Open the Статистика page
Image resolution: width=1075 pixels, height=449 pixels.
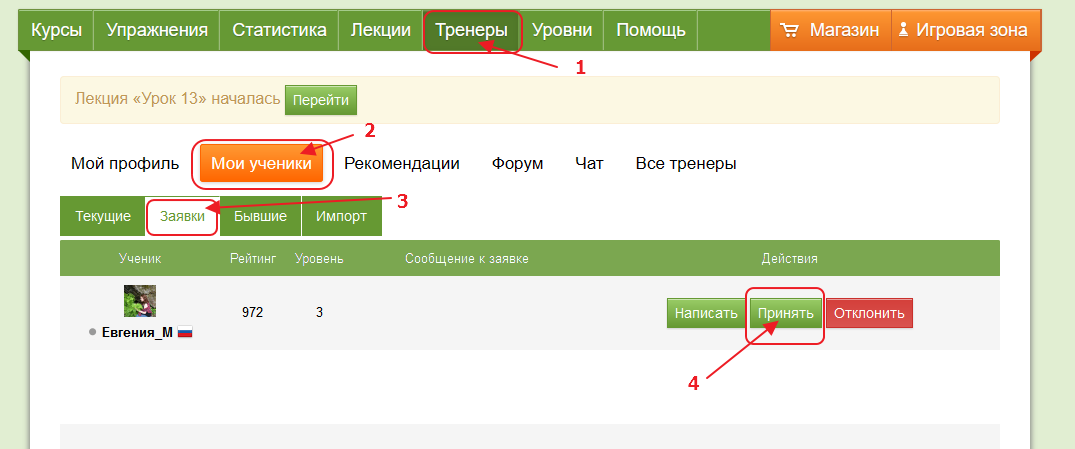pyautogui.click(x=279, y=30)
